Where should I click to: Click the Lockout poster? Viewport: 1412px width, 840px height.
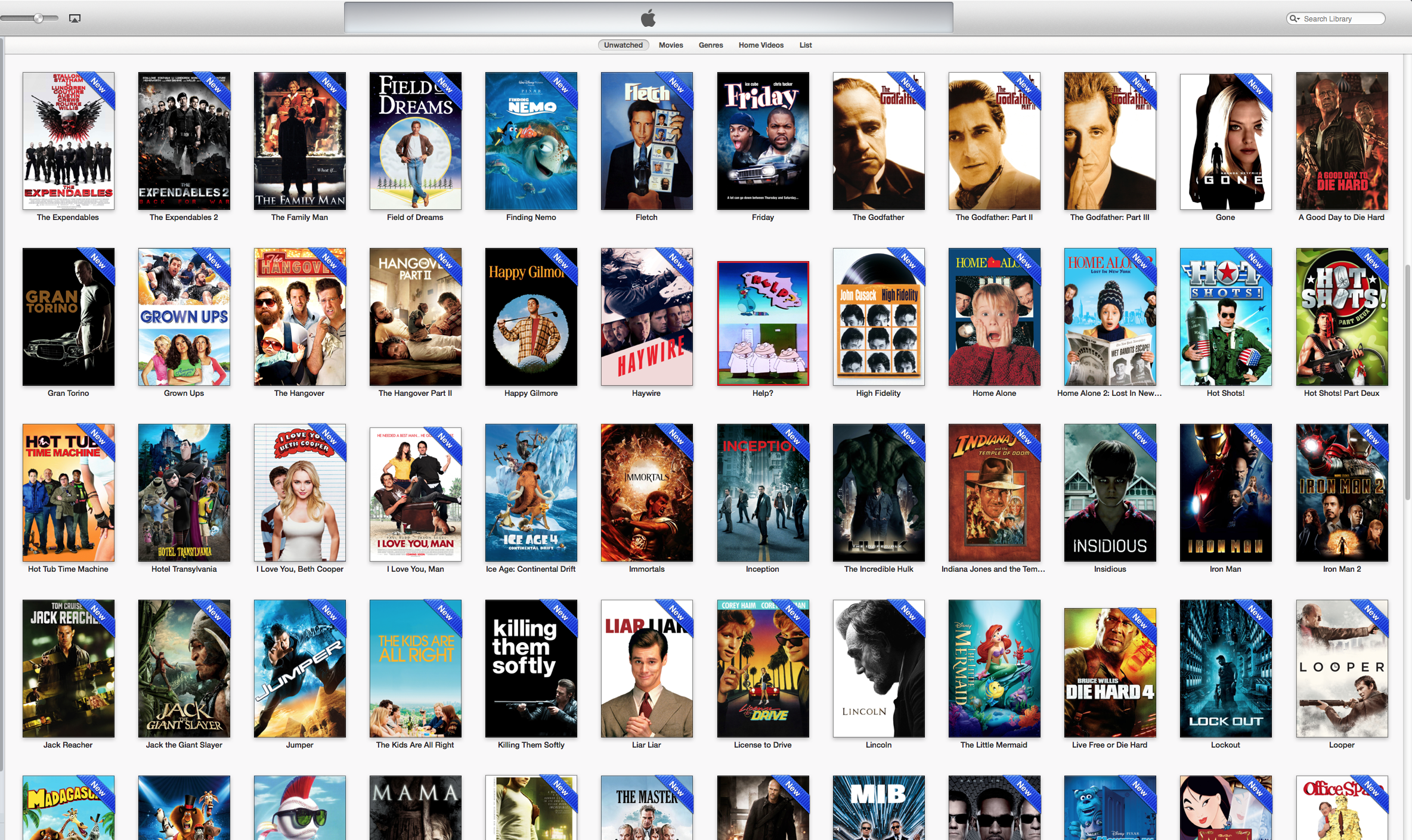coord(1226,668)
